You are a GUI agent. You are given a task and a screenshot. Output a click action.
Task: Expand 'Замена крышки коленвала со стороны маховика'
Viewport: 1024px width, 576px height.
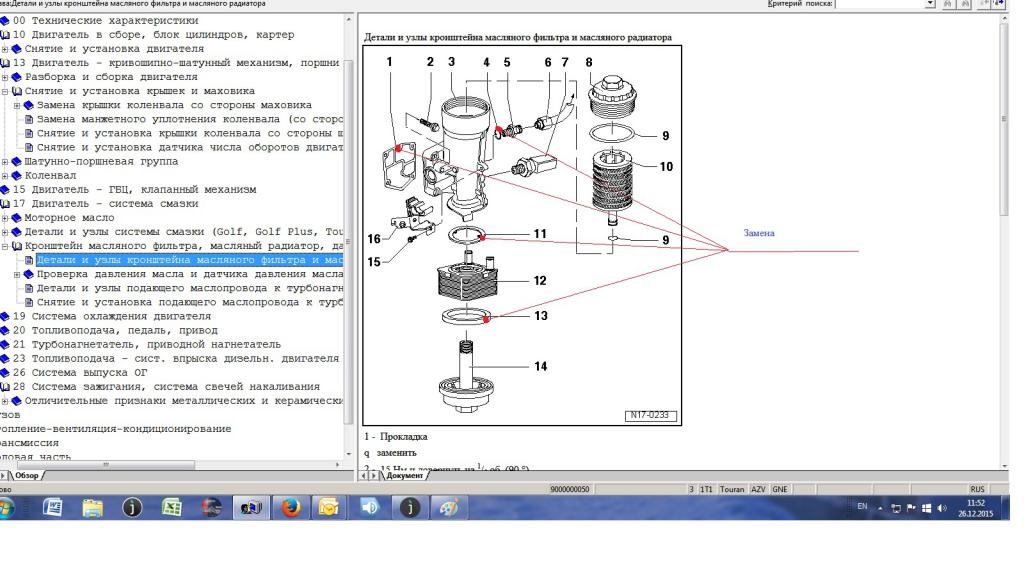[17, 105]
